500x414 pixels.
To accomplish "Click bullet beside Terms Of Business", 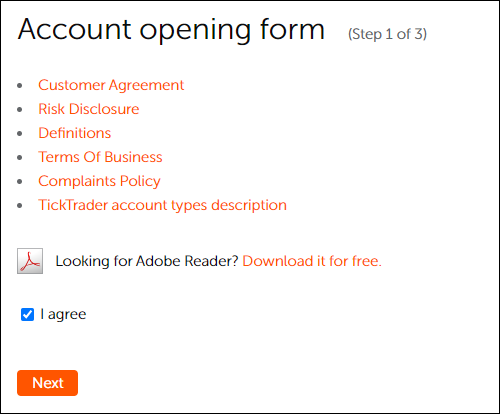I will (20, 158).
